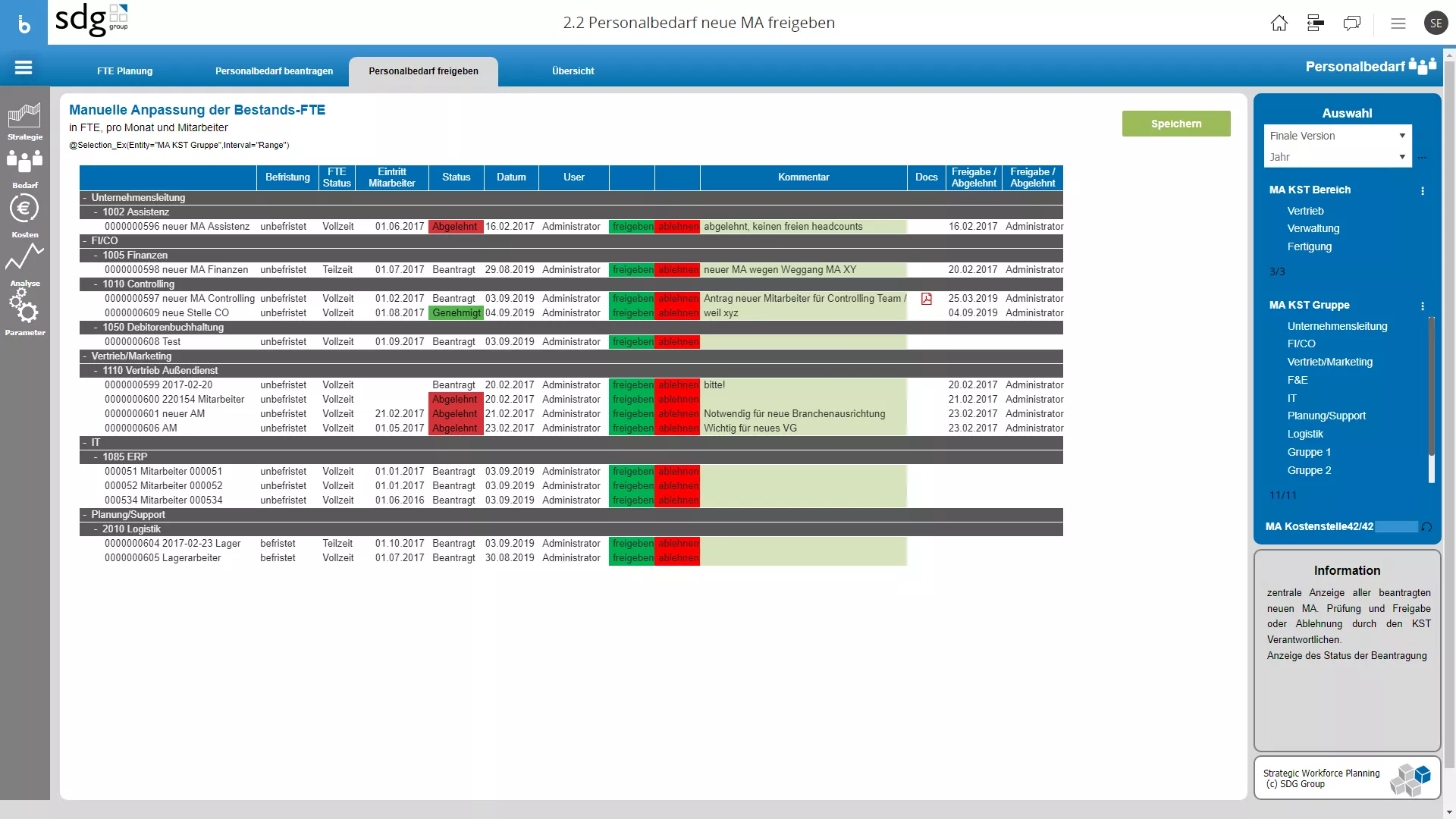Collapse the Vertrieb/Marketing group row
Viewport: 1456px width, 819px height.
tap(85, 356)
